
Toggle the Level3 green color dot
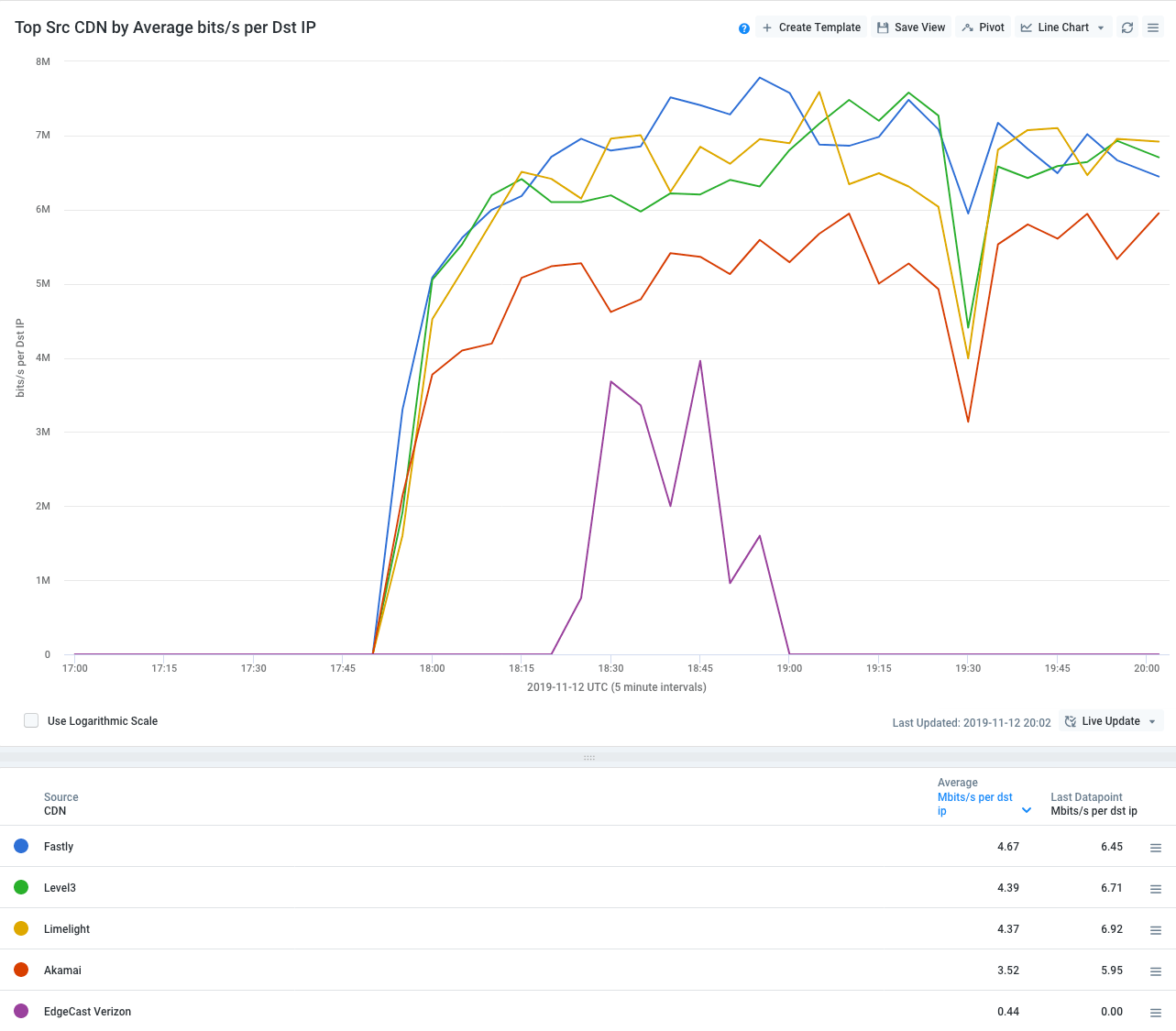[x=21, y=887]
